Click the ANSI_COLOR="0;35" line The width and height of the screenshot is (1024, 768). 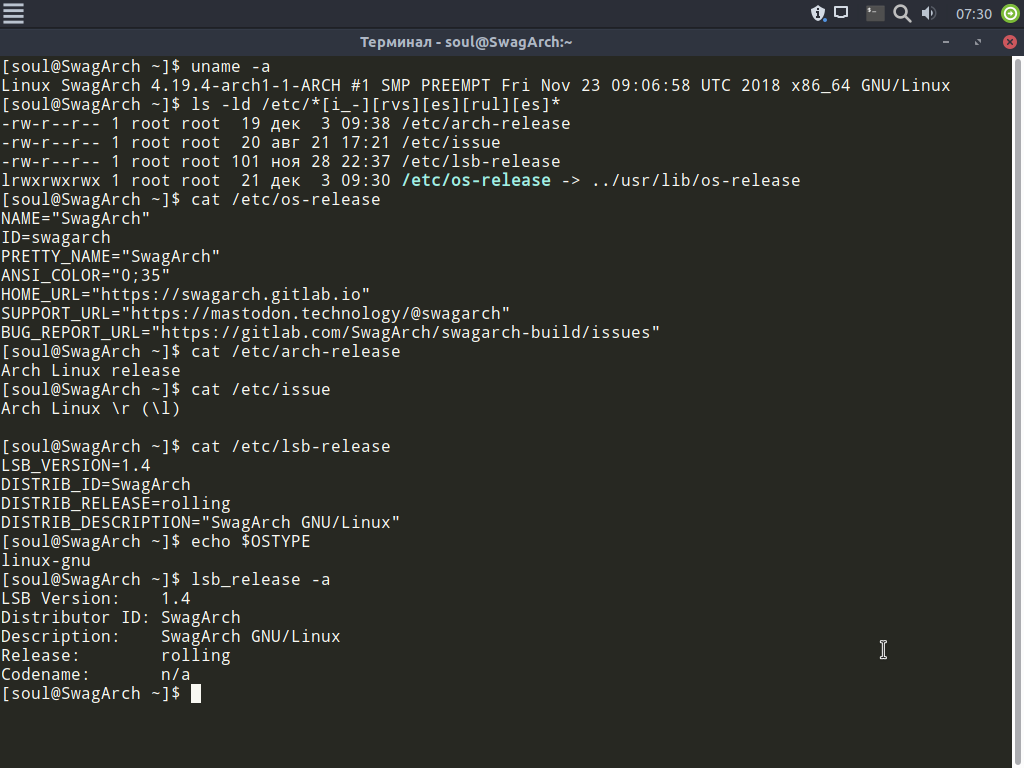point(86,276)
